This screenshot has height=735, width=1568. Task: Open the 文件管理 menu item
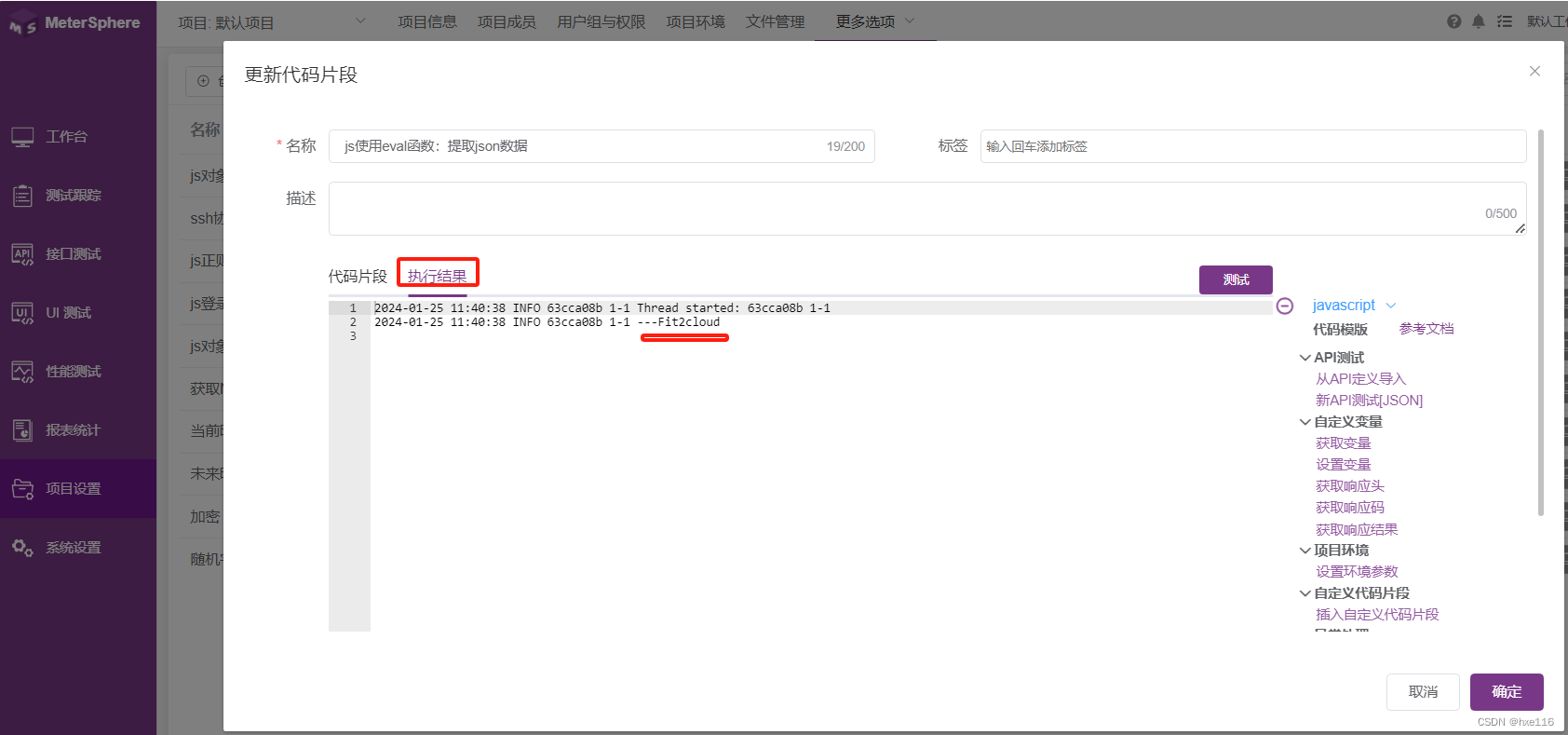[x=775, y=21]
